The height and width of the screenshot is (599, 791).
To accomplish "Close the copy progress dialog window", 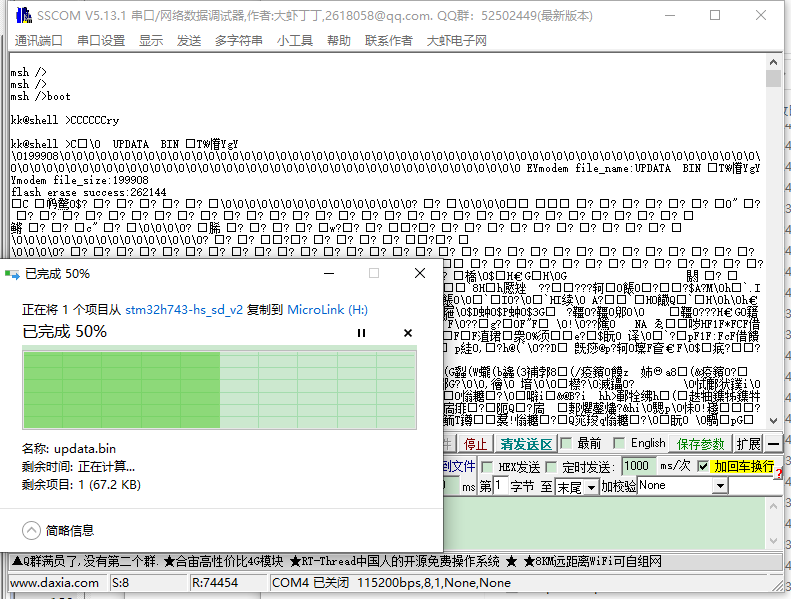I will [x=420, y=274].
